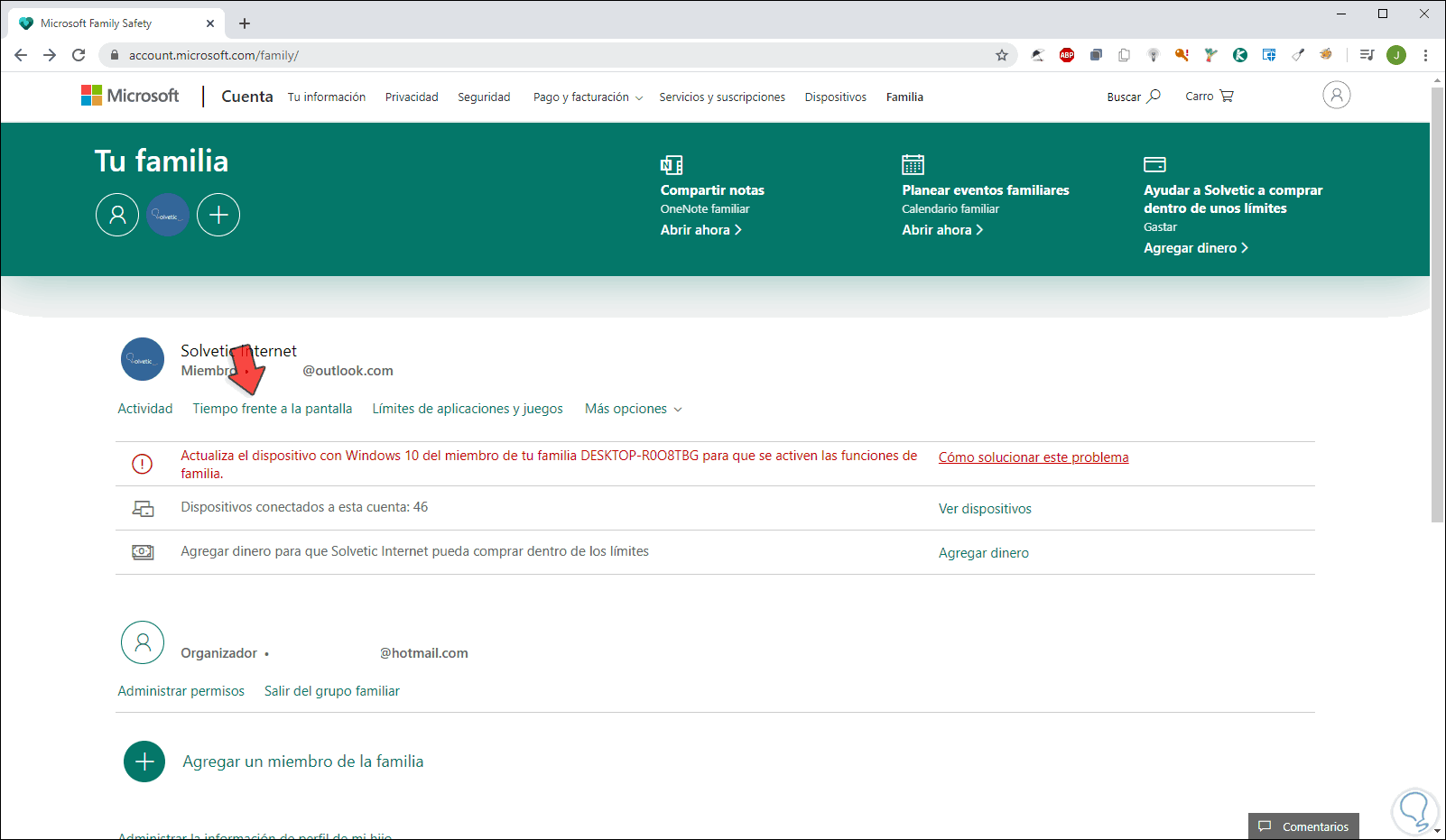Image resolution: width=1446 pixels, height=840 pixels.
Task: Open Tiempo frente a la pantalla
Action: coord(273,409)
